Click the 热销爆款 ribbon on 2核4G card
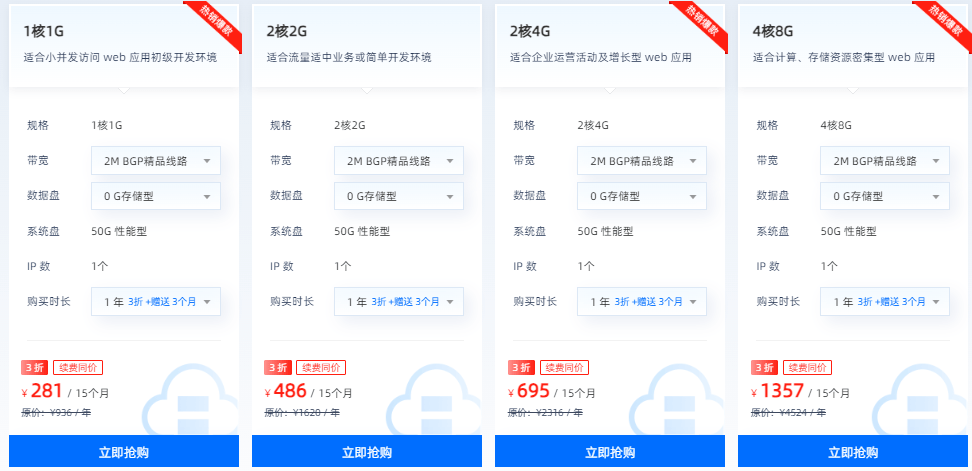Viewport: 972px width, 471px height. 700,25
